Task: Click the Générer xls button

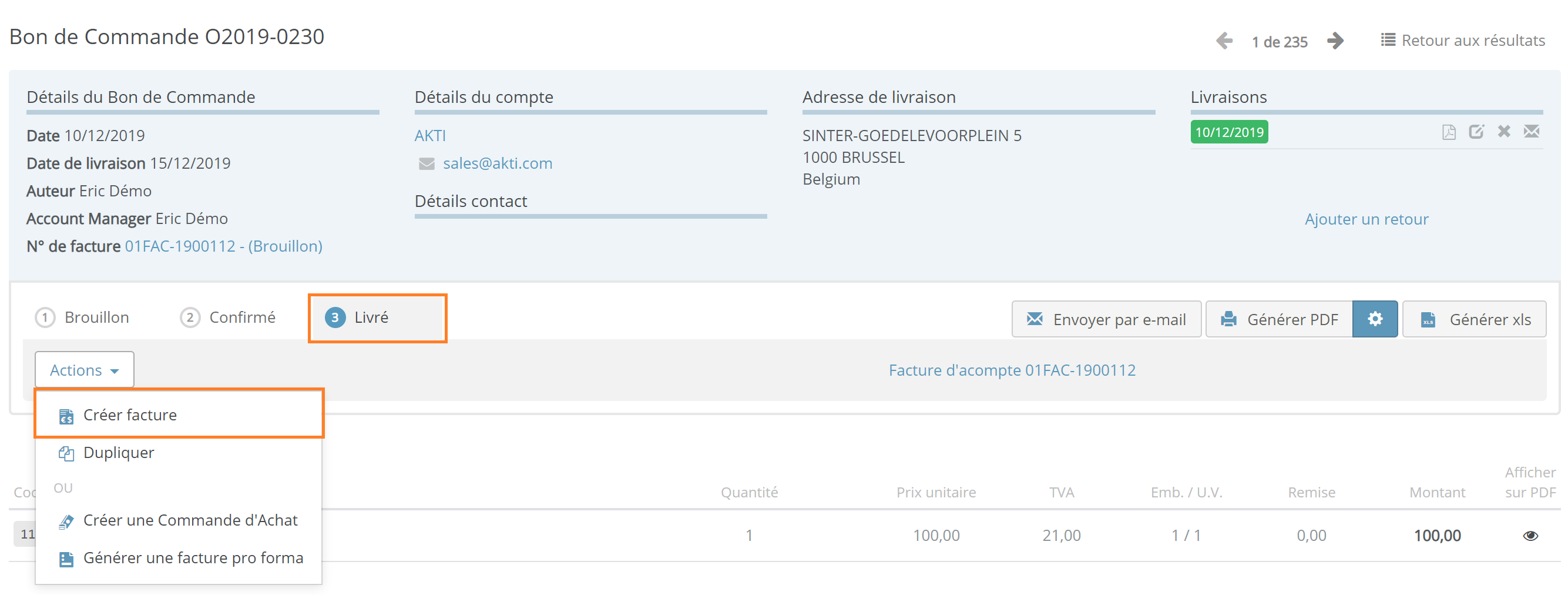Action: (x=1474, y=319)
